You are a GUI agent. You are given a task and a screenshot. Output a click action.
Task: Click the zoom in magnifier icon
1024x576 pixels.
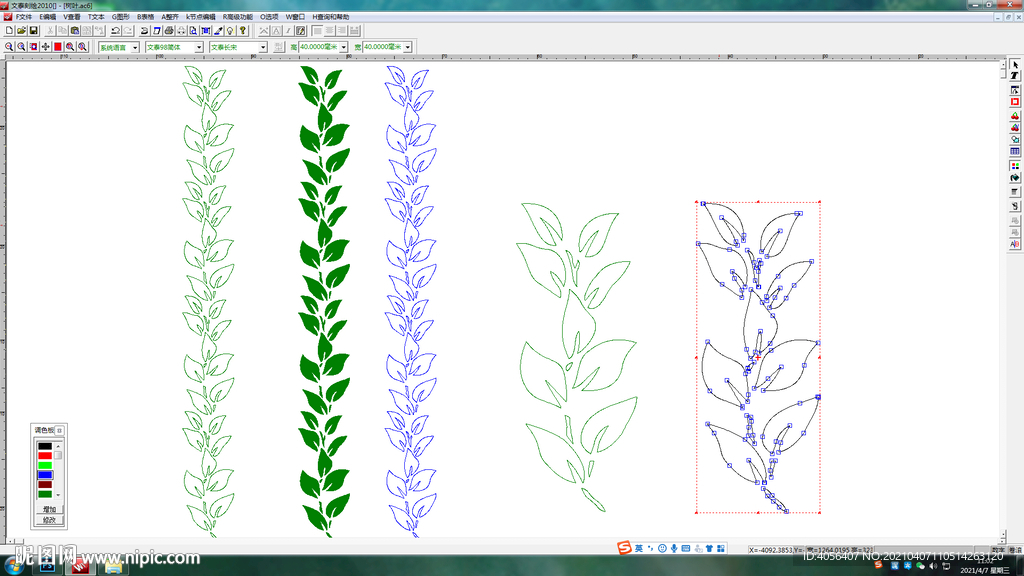click(9, 47)
